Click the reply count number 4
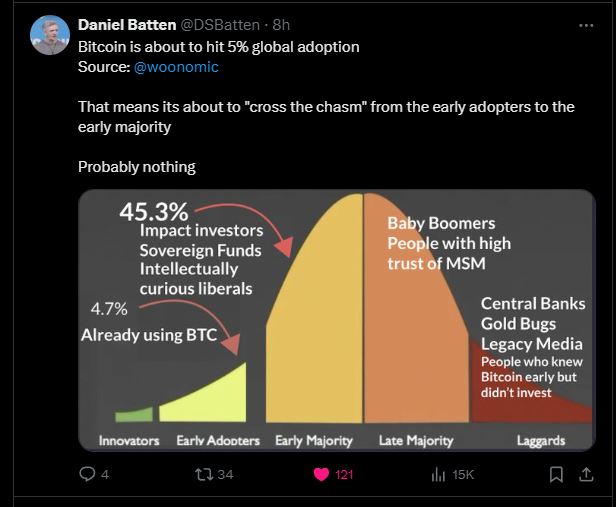The image size is (616, 507). (105, 474)
